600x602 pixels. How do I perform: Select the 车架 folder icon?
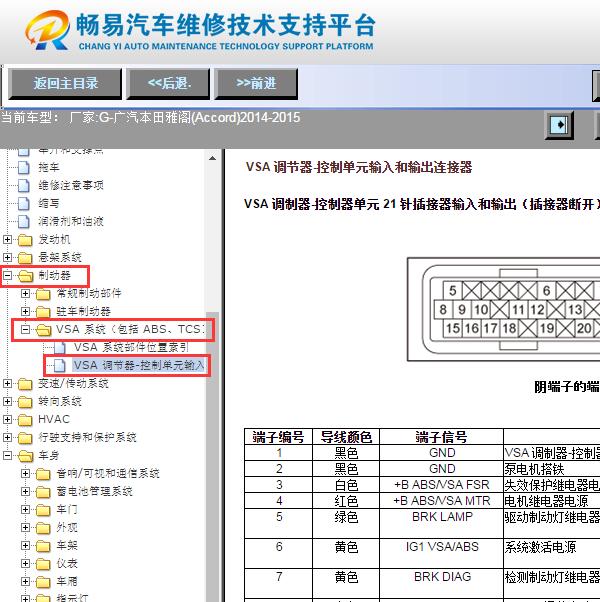tap(43, 546)
